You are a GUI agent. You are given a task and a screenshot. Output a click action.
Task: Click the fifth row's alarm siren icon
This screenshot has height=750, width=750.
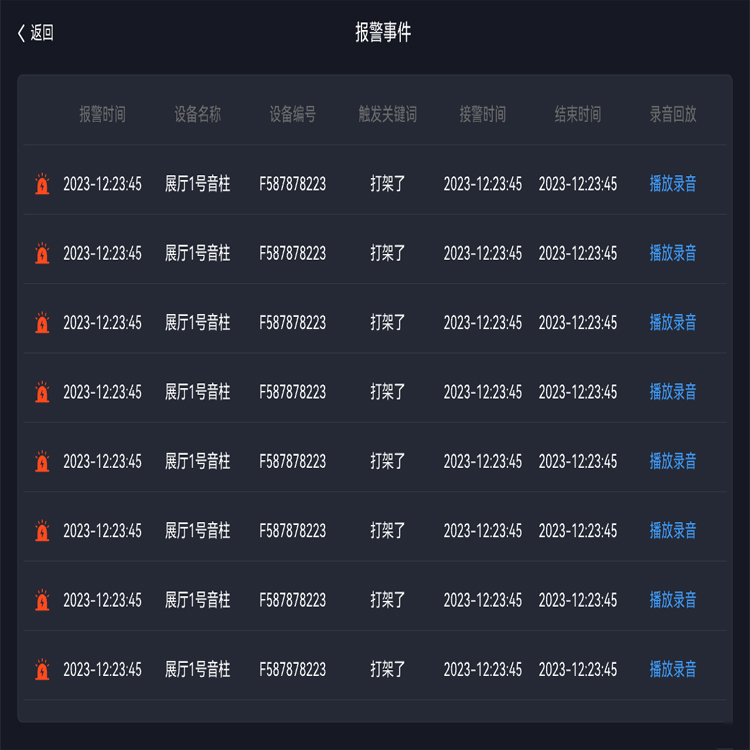coord(42,462)
